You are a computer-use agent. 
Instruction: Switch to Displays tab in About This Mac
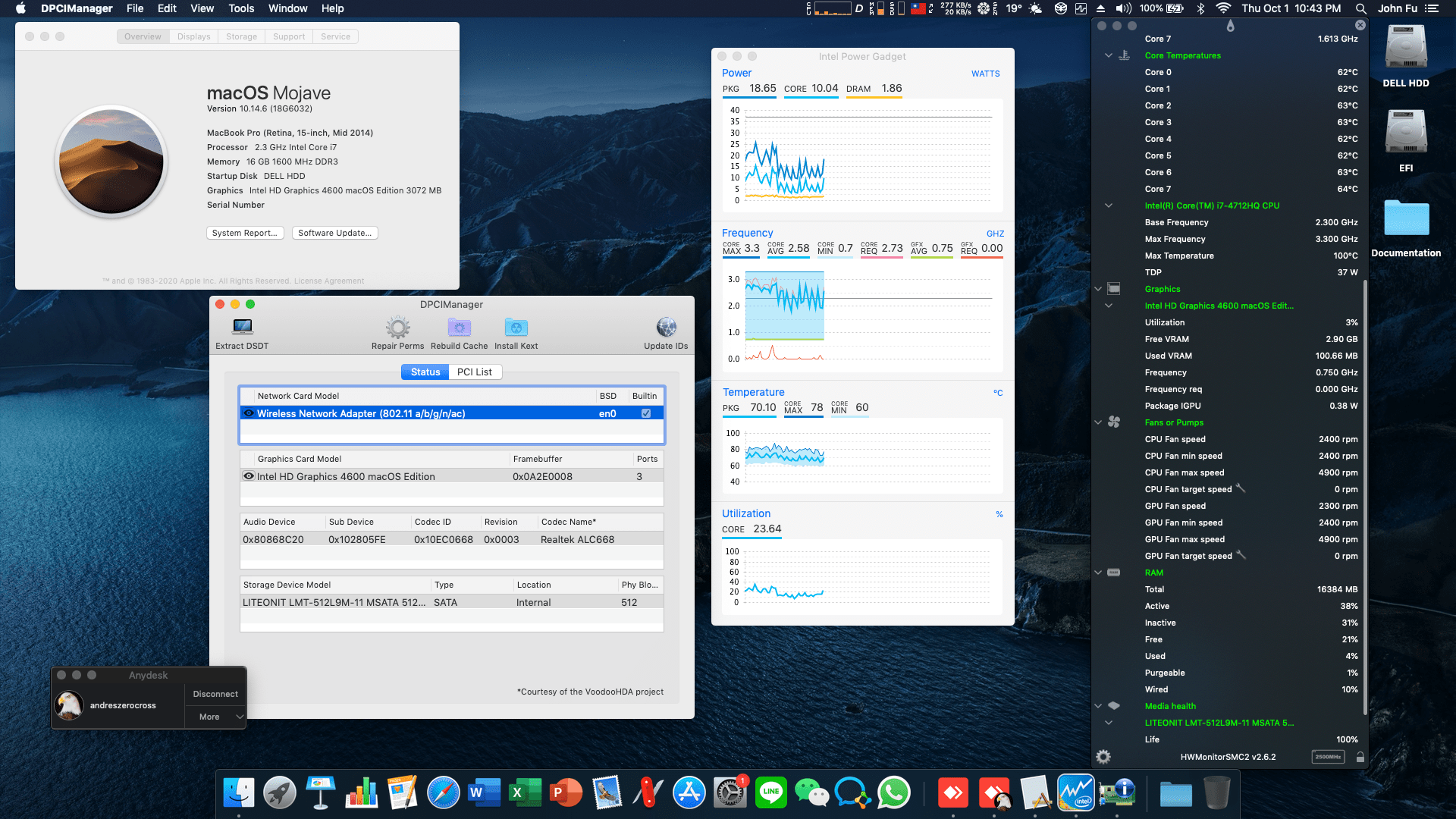193,36
